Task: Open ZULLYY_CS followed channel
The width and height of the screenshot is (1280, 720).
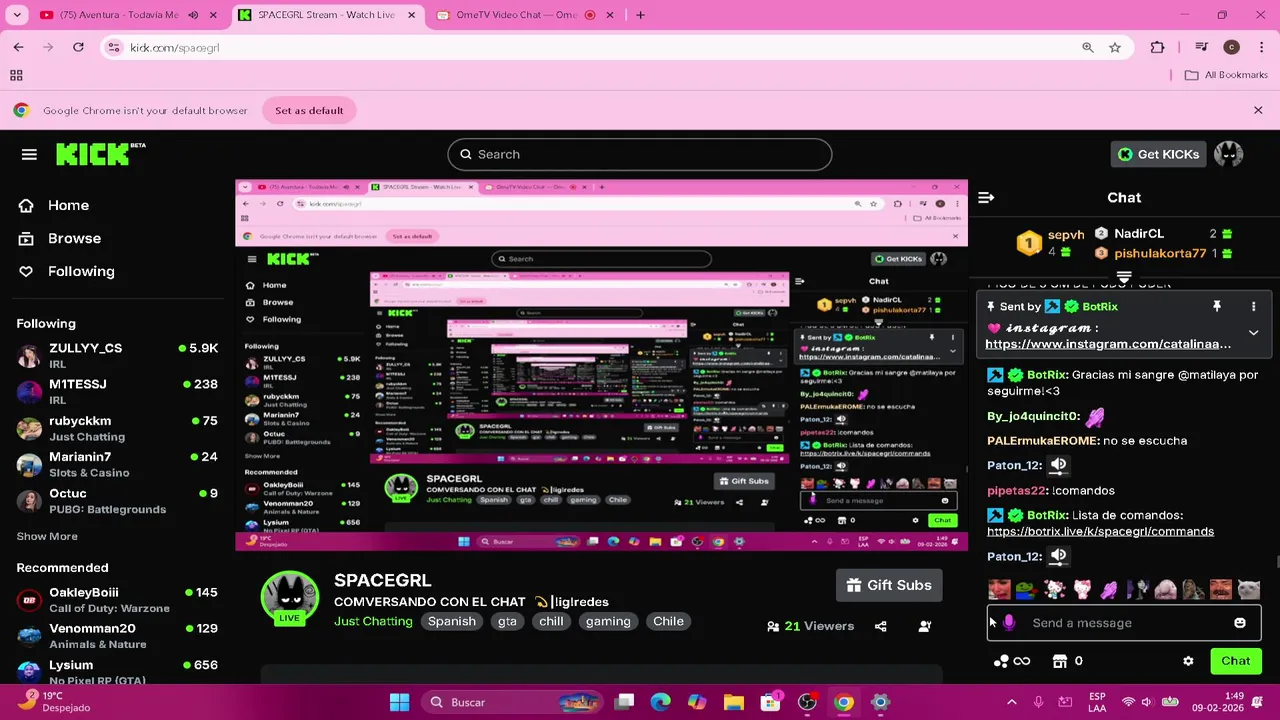Action: (x=118, y=356)
